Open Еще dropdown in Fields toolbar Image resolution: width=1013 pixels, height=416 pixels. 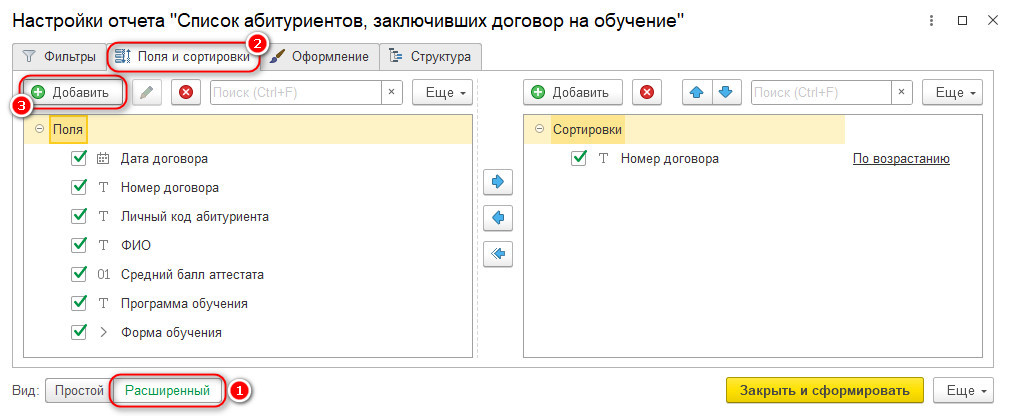pos(444,92)
